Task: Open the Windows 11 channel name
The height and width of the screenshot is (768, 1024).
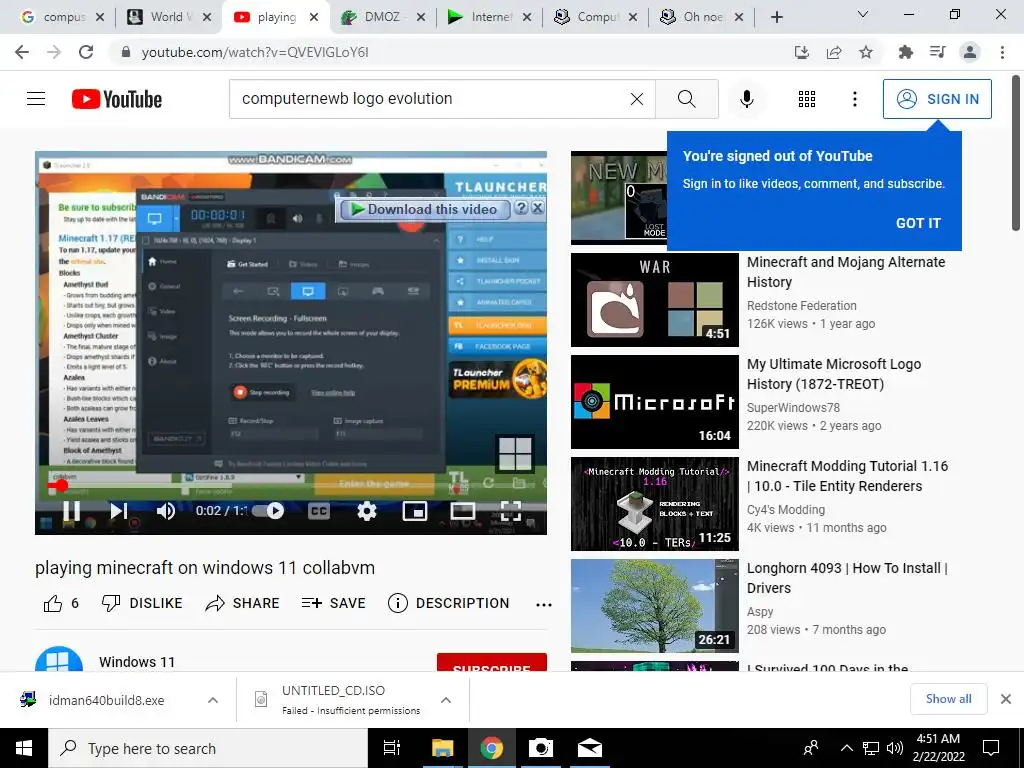Action: coord(137,662)
